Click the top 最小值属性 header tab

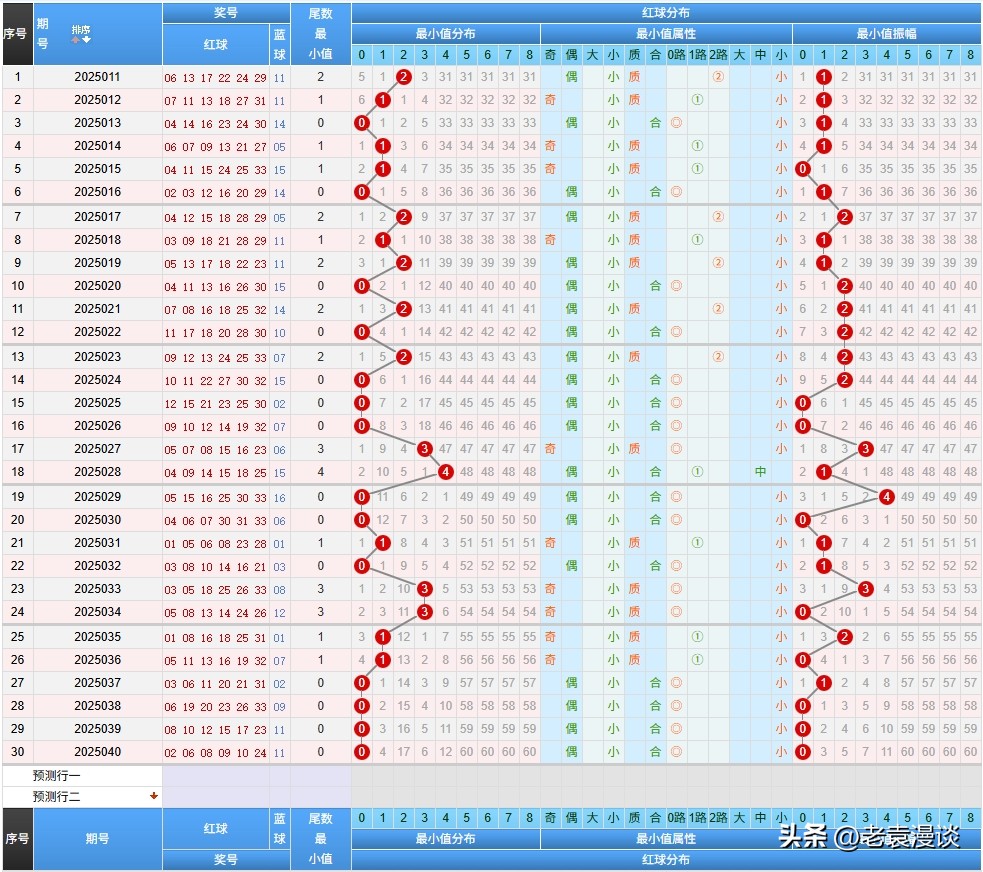tap(665, 33)
